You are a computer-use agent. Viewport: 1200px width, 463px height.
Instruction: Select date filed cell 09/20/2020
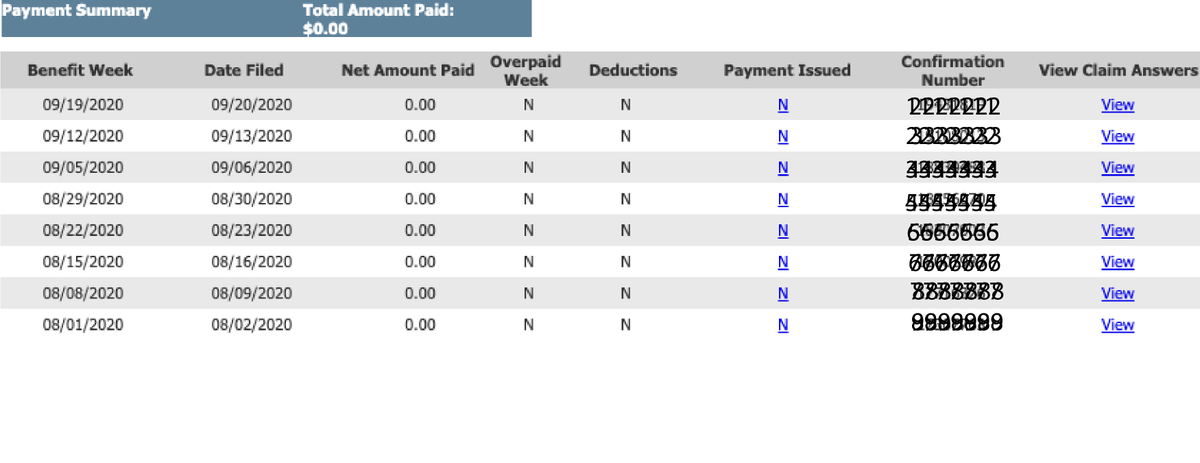click(252, 105)
